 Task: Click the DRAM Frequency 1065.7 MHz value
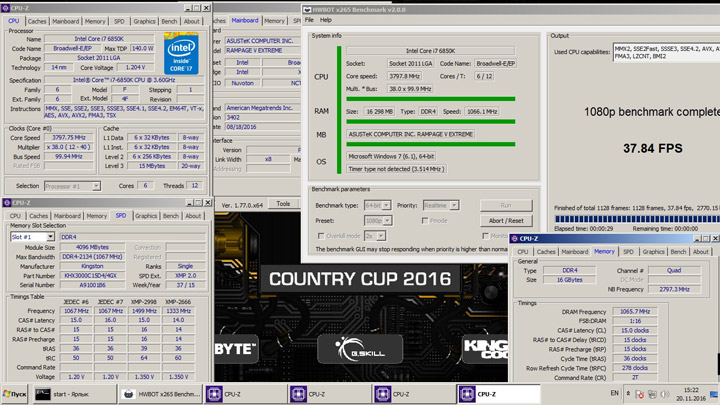[x=635, y=312]
